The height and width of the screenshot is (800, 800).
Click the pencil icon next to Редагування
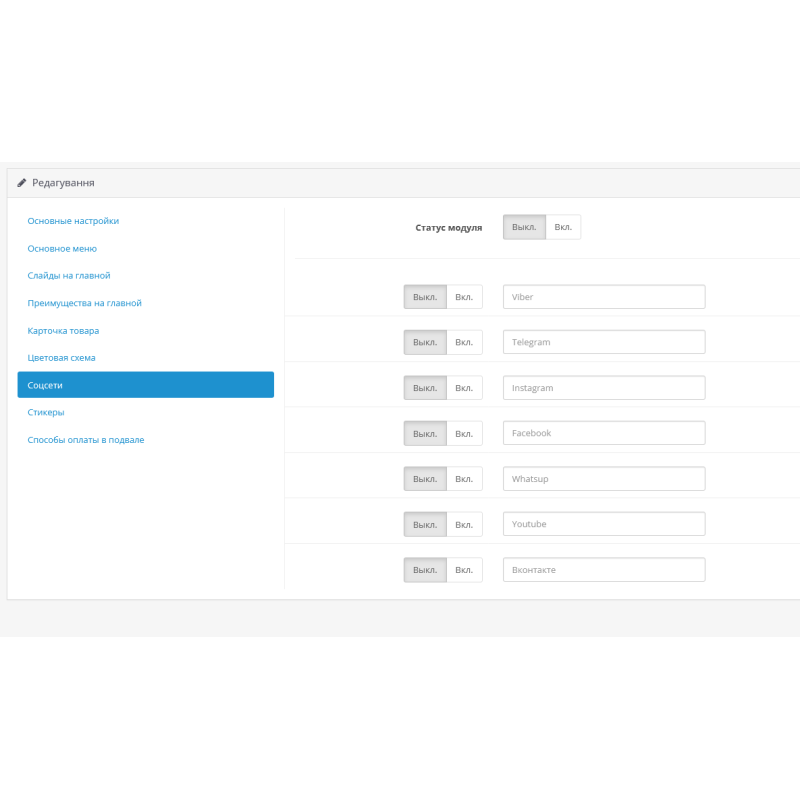pos(21,182)
